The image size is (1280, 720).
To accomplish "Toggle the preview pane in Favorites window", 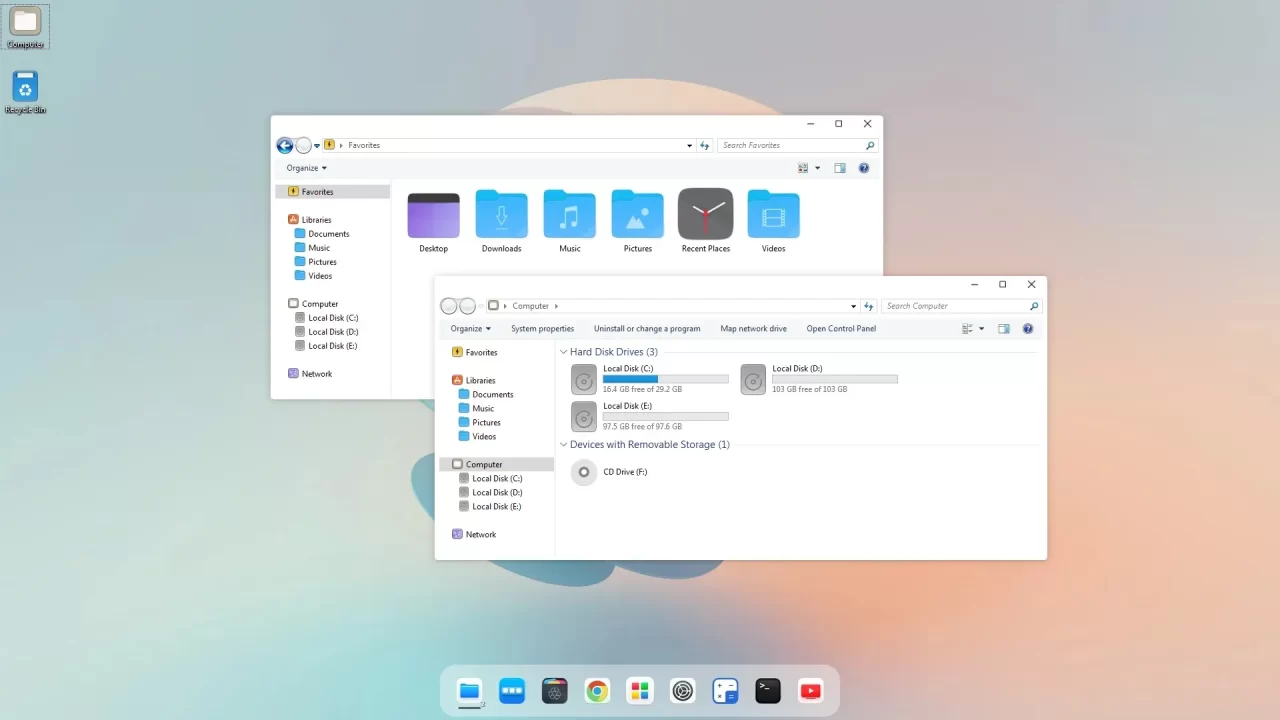I will (x=840, y=168).
